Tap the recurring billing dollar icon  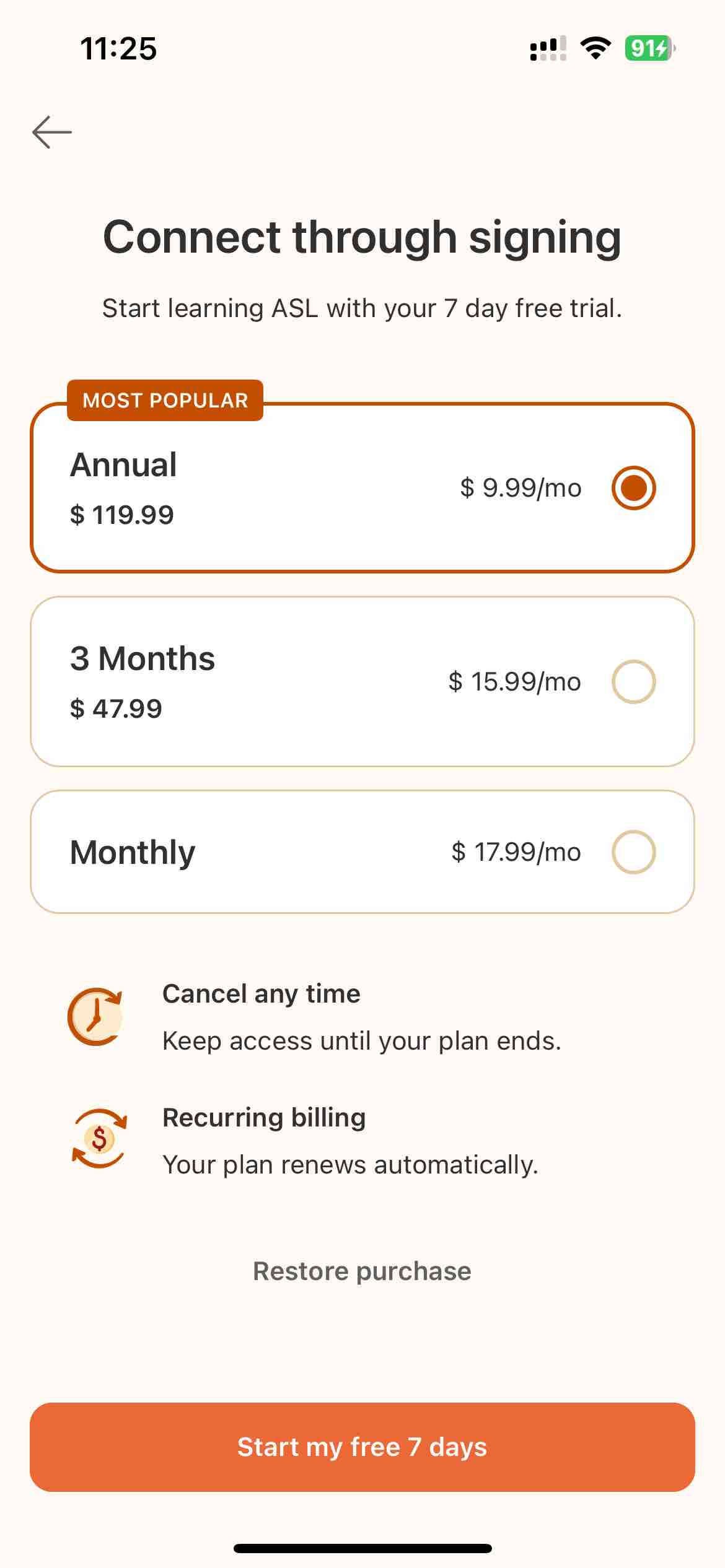tap(99, 1138)
